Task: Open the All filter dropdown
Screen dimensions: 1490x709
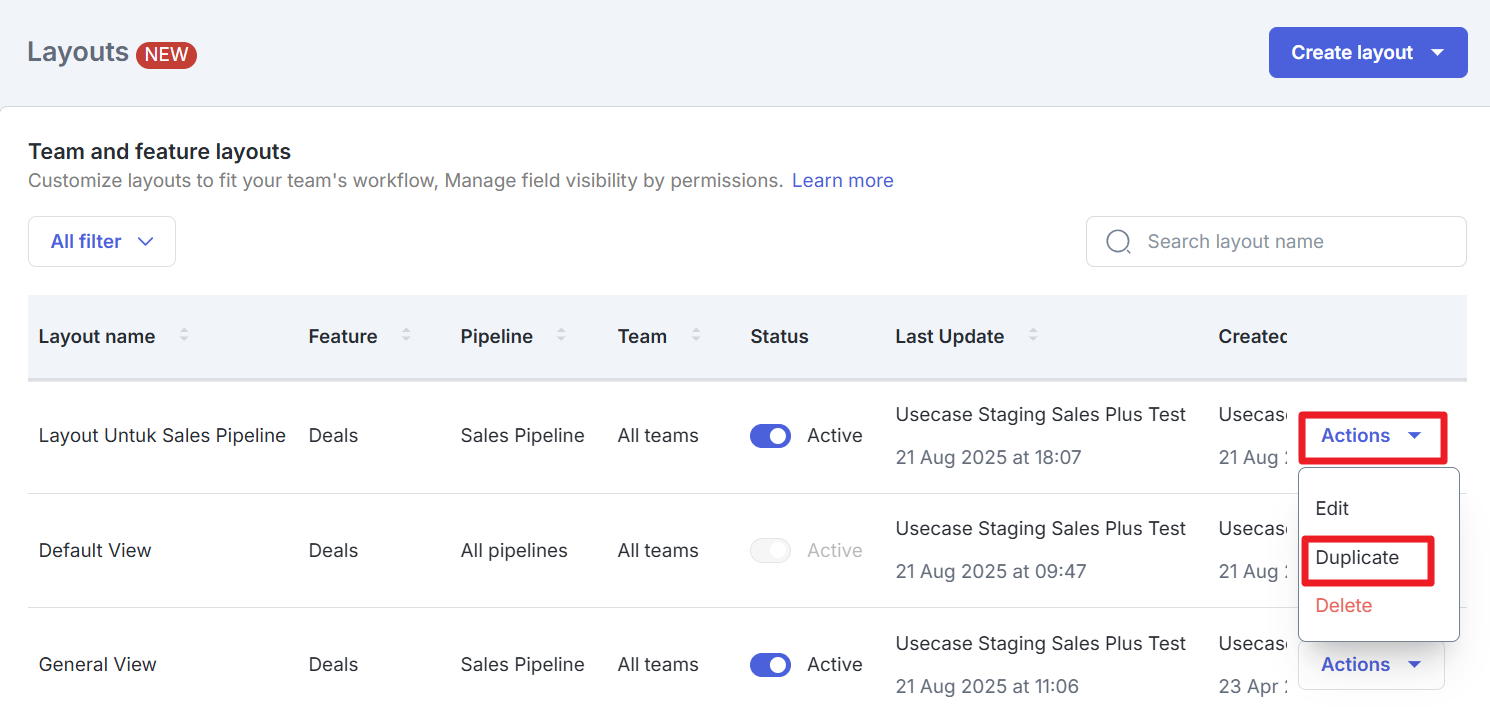Action: coord(102,242)
